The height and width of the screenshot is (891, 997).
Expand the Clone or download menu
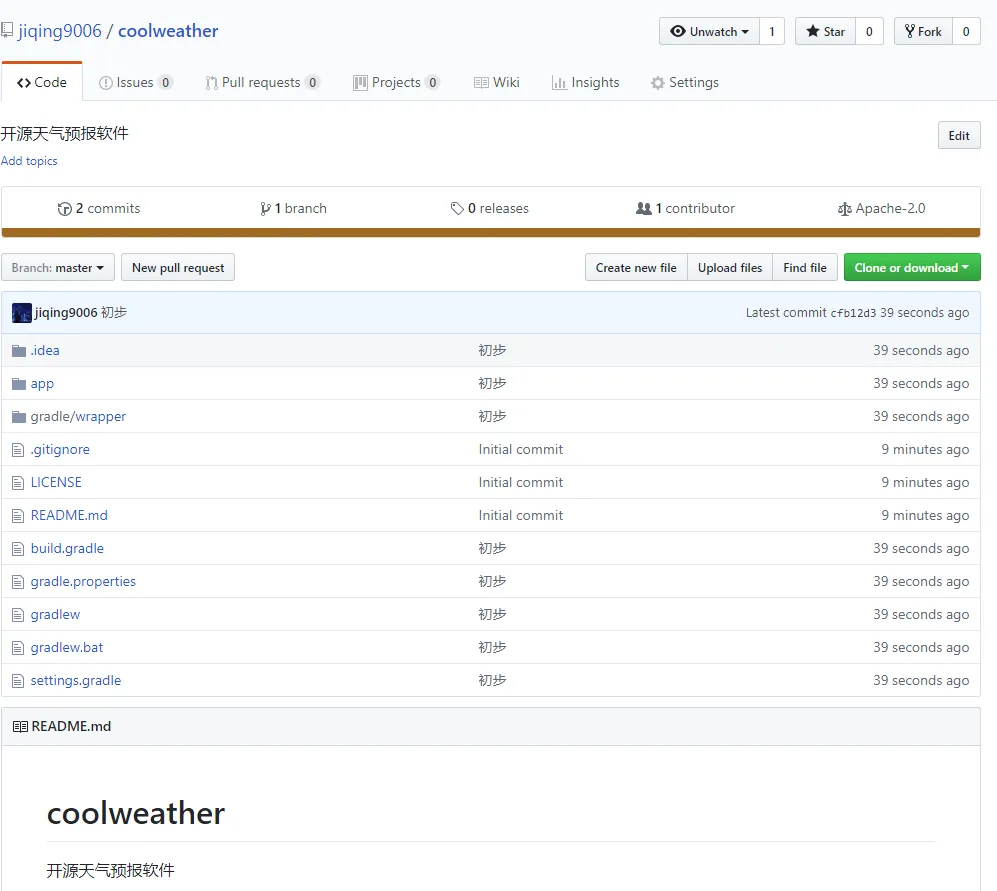pyautogui.click(x=912, y=268)
